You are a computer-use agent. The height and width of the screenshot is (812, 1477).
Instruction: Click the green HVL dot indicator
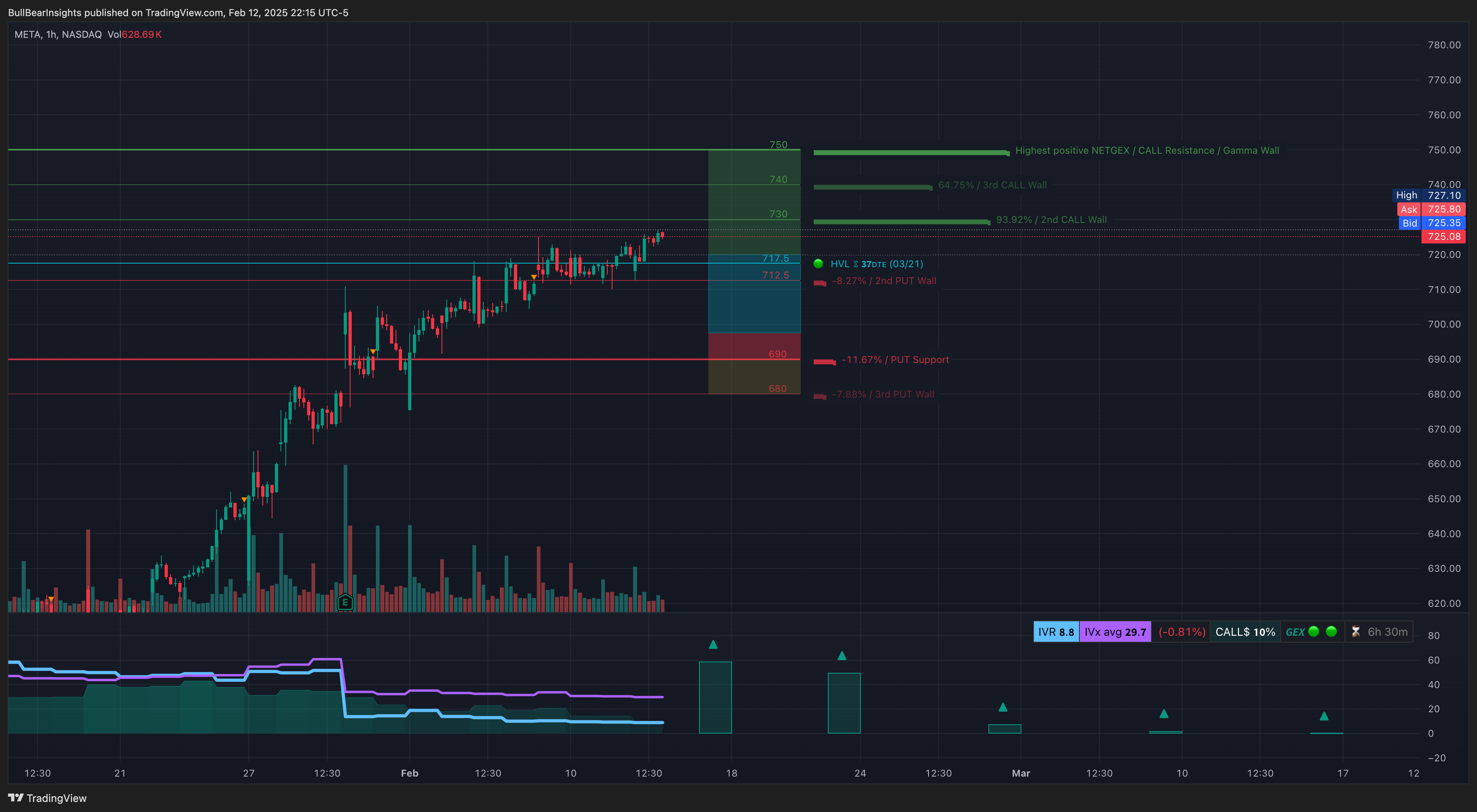click(818, 264)
